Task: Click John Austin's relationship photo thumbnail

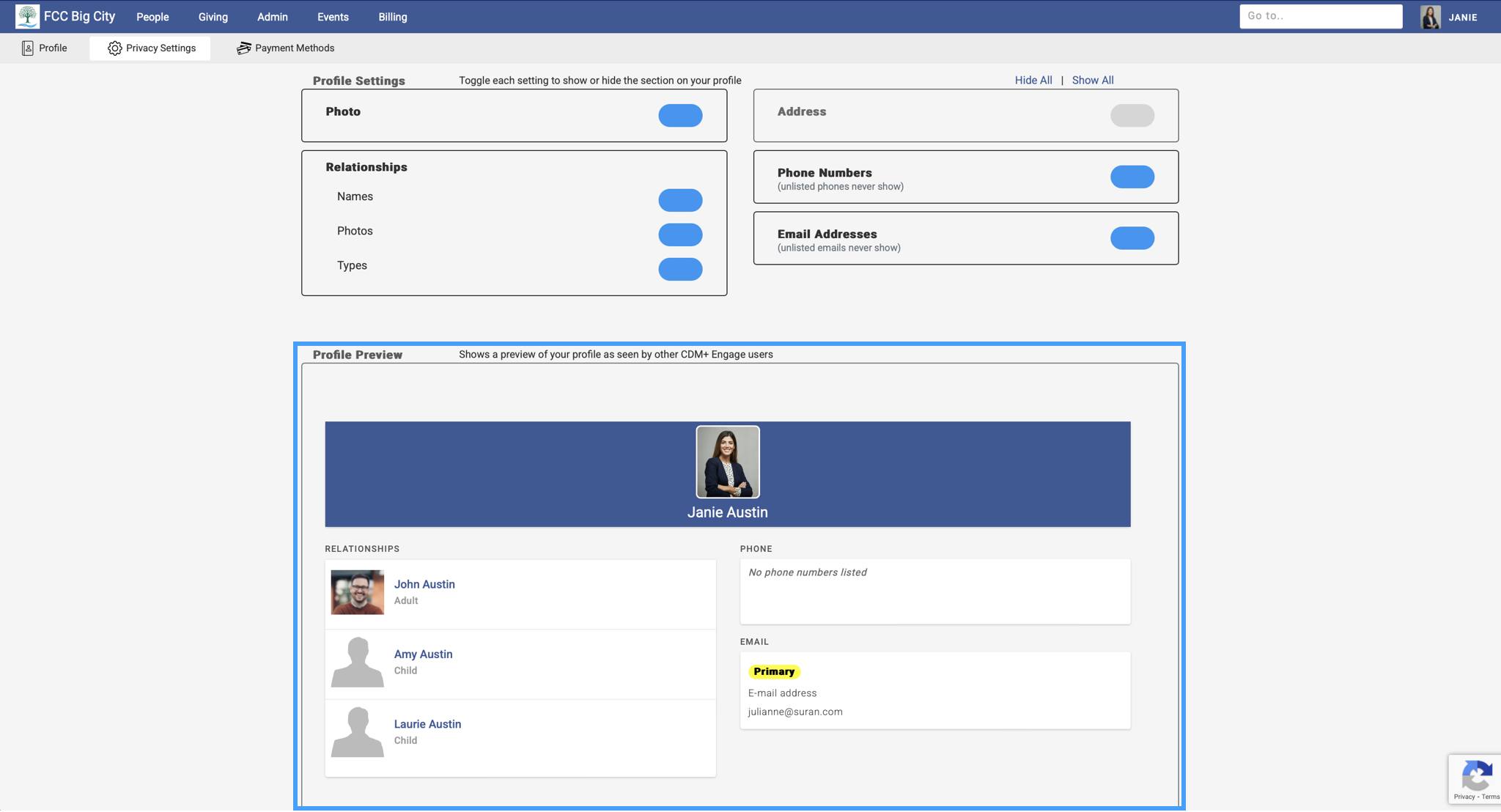Action: tap(357, 592)
